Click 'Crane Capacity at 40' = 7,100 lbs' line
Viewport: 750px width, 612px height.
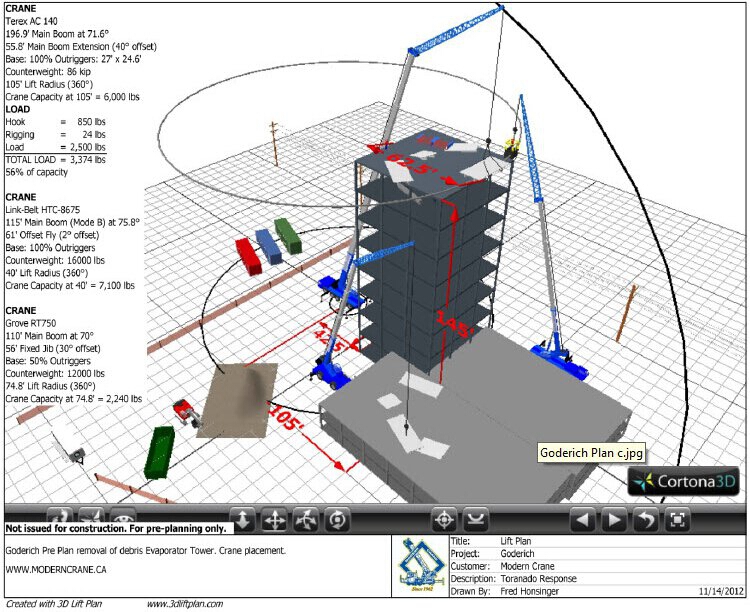[x=70, y=285]
